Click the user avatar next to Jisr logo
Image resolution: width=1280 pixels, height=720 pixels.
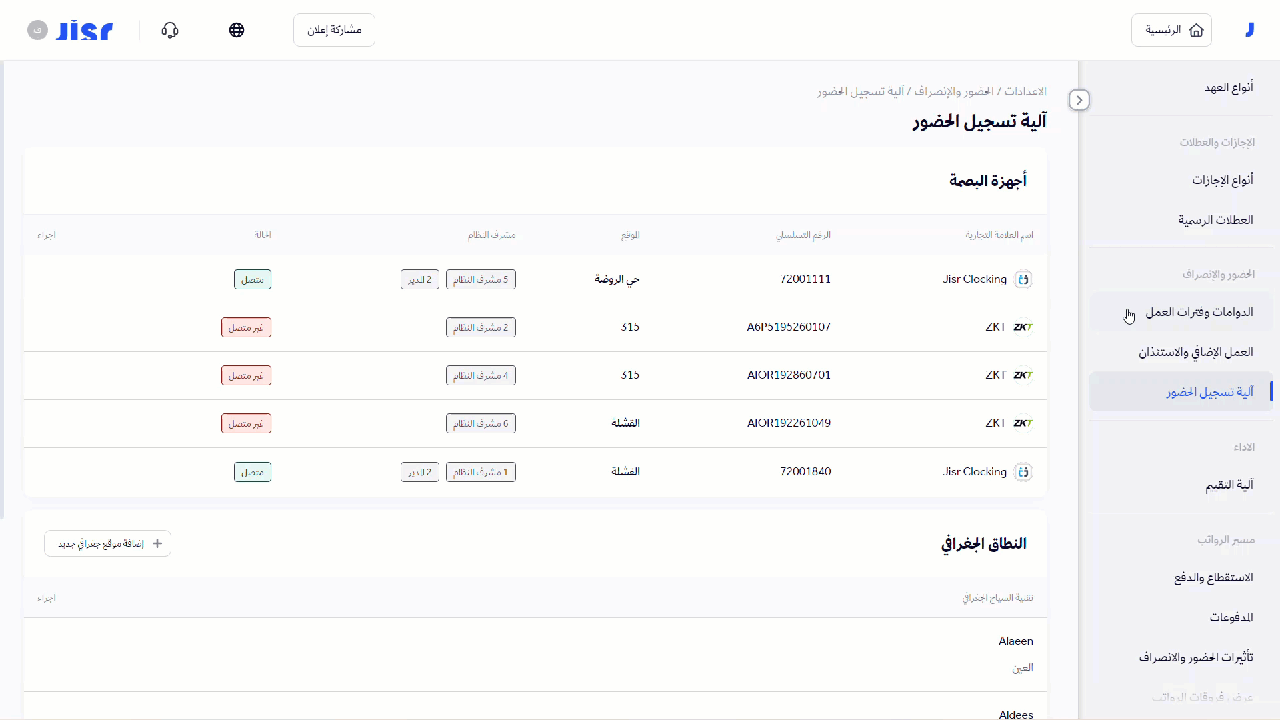(37, 30)
